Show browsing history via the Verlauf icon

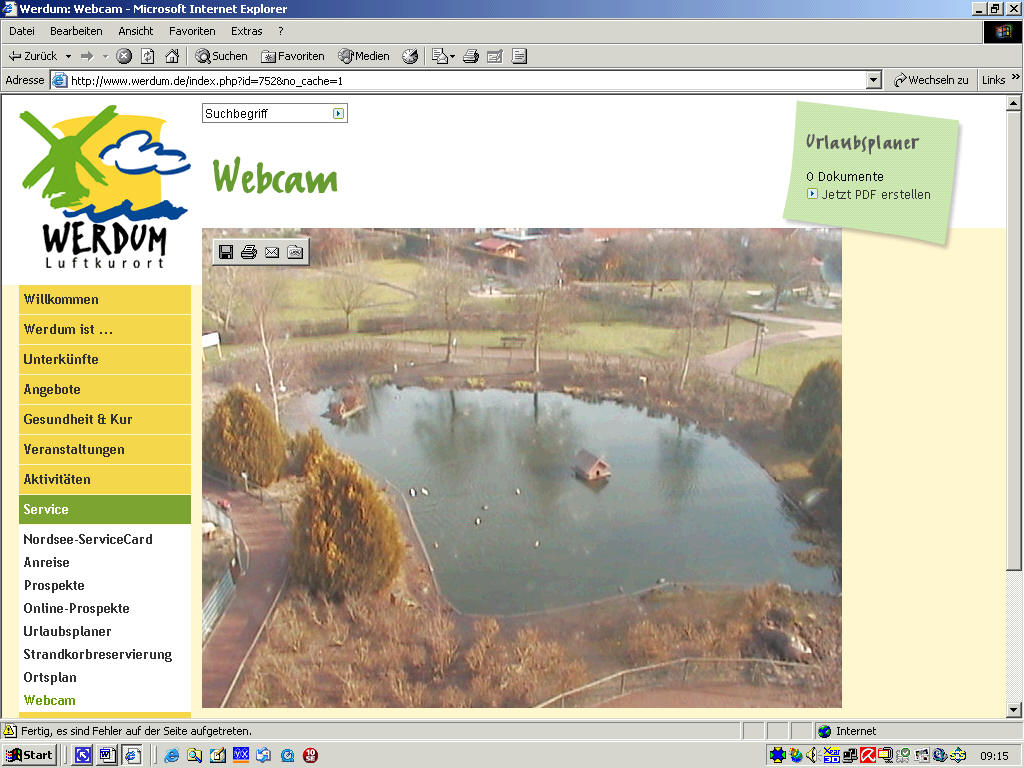click(410, 56)
